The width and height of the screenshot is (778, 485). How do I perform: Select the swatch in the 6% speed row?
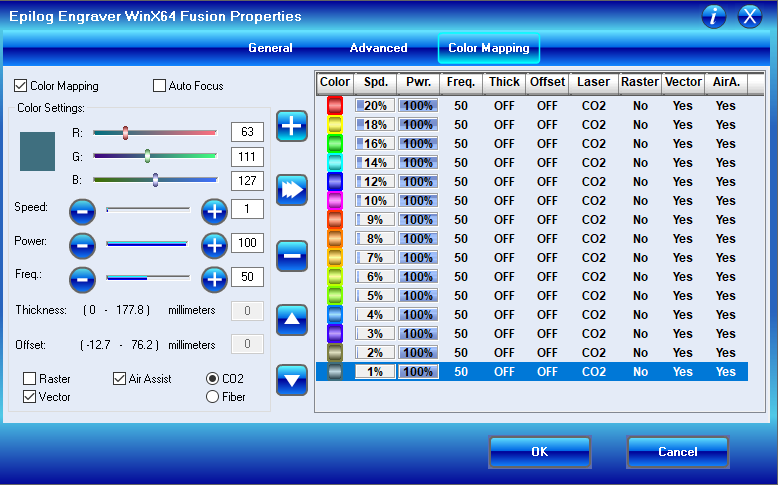[x=335, y=277]
